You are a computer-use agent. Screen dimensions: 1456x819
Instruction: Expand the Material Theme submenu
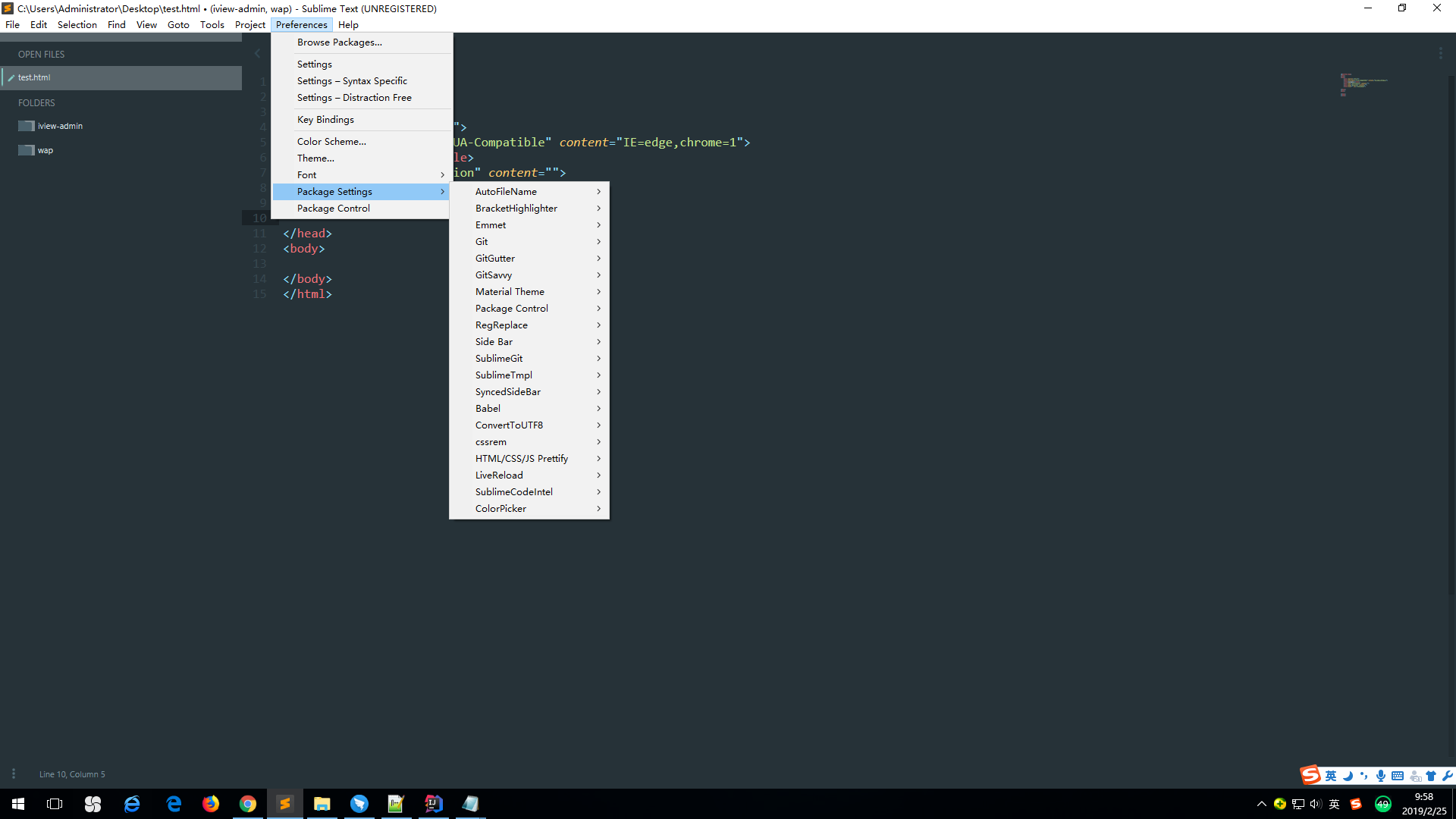point(529,292)
